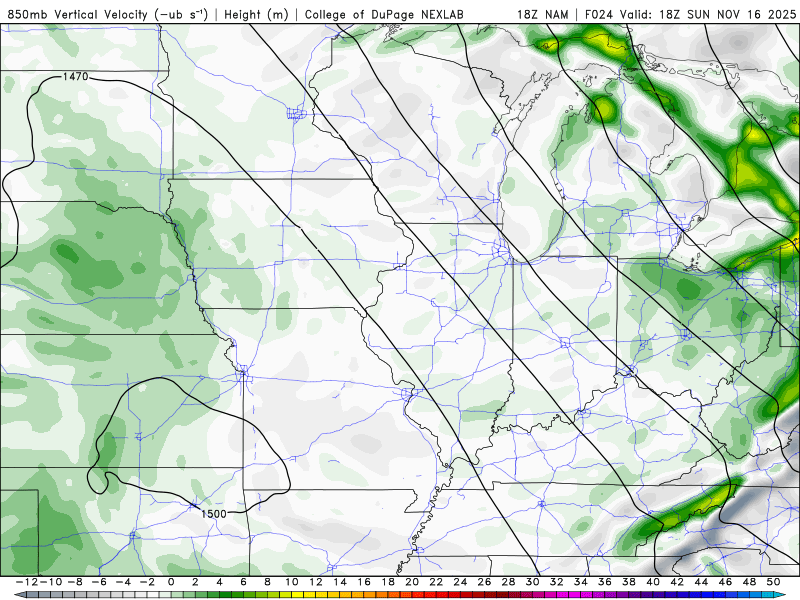Click the 12 value on the color scale

point(315,582)
